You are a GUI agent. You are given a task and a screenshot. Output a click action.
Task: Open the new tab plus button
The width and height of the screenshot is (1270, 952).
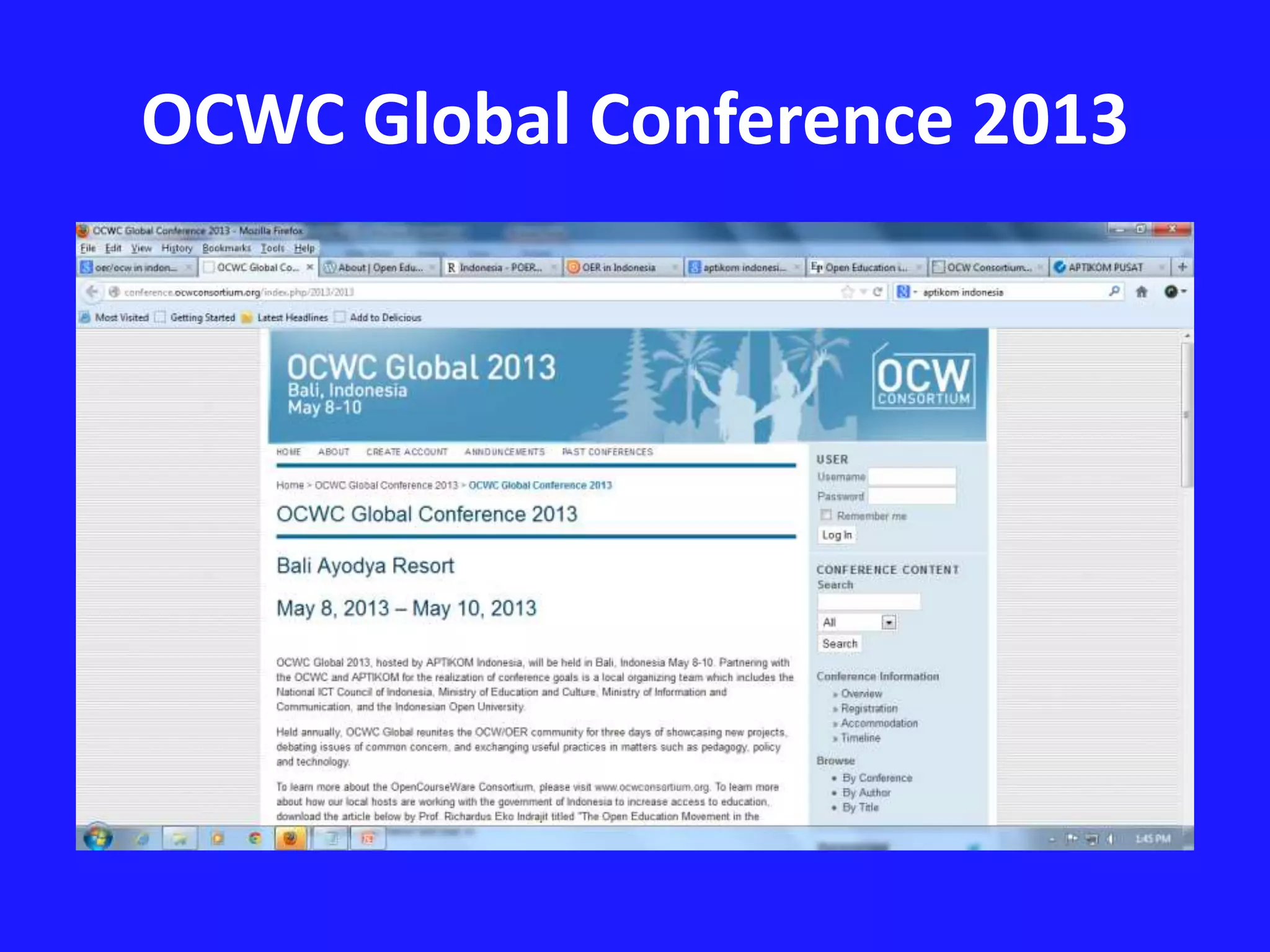click(x=1183, y=267)
